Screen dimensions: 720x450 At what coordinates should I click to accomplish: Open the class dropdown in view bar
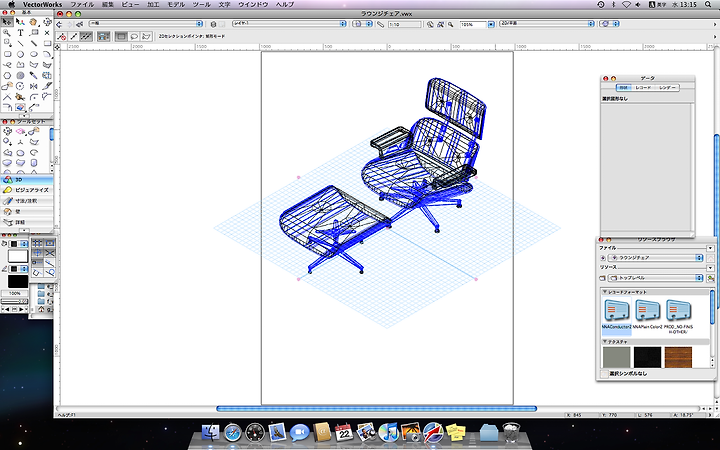click(146, 24)
